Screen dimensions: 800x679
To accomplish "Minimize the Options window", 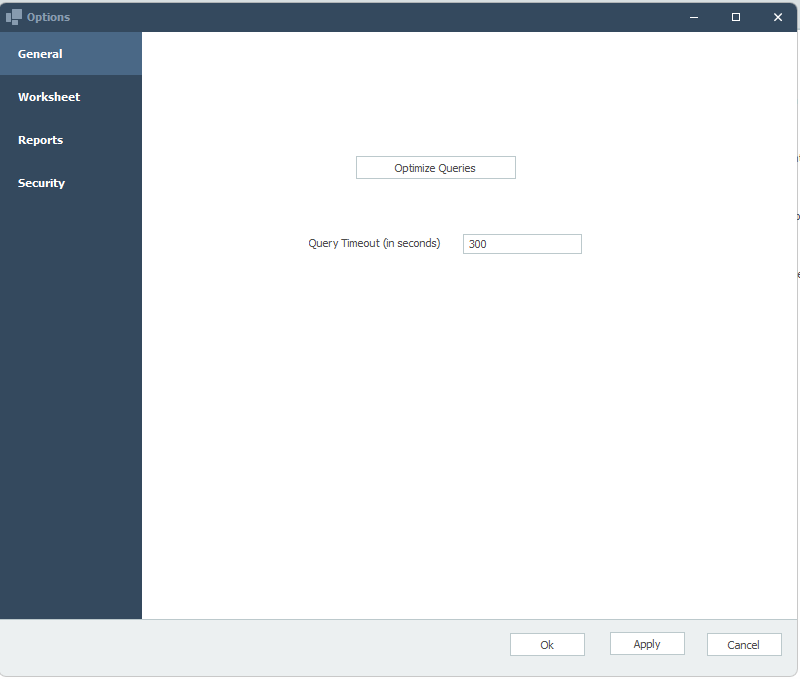I will pos(694,17).
